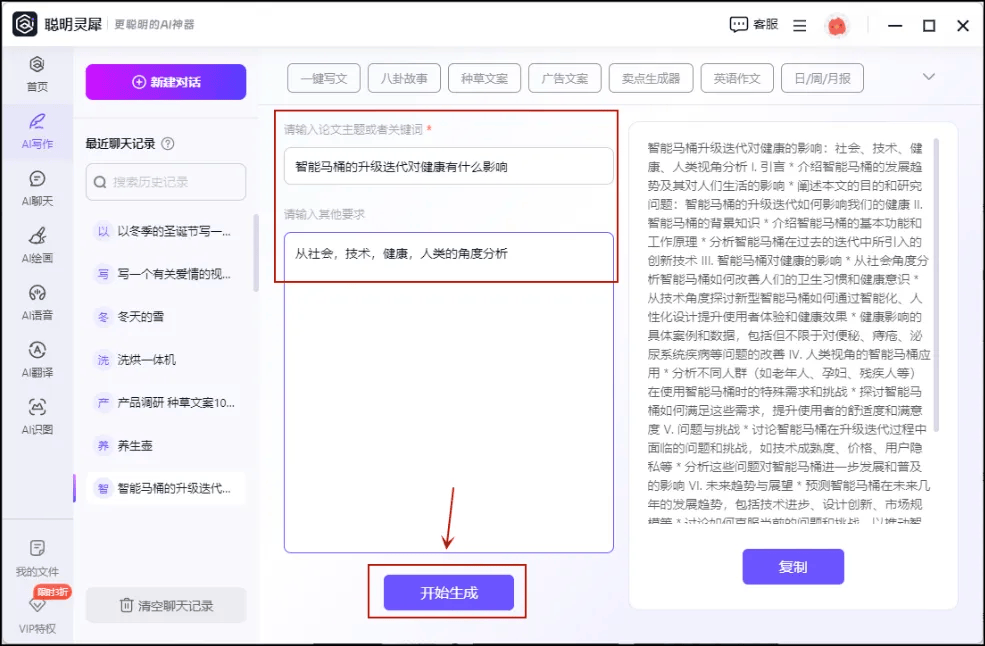Open the AI翻译 translation icon
Screen dimensions: 985x646
[37, 351]
